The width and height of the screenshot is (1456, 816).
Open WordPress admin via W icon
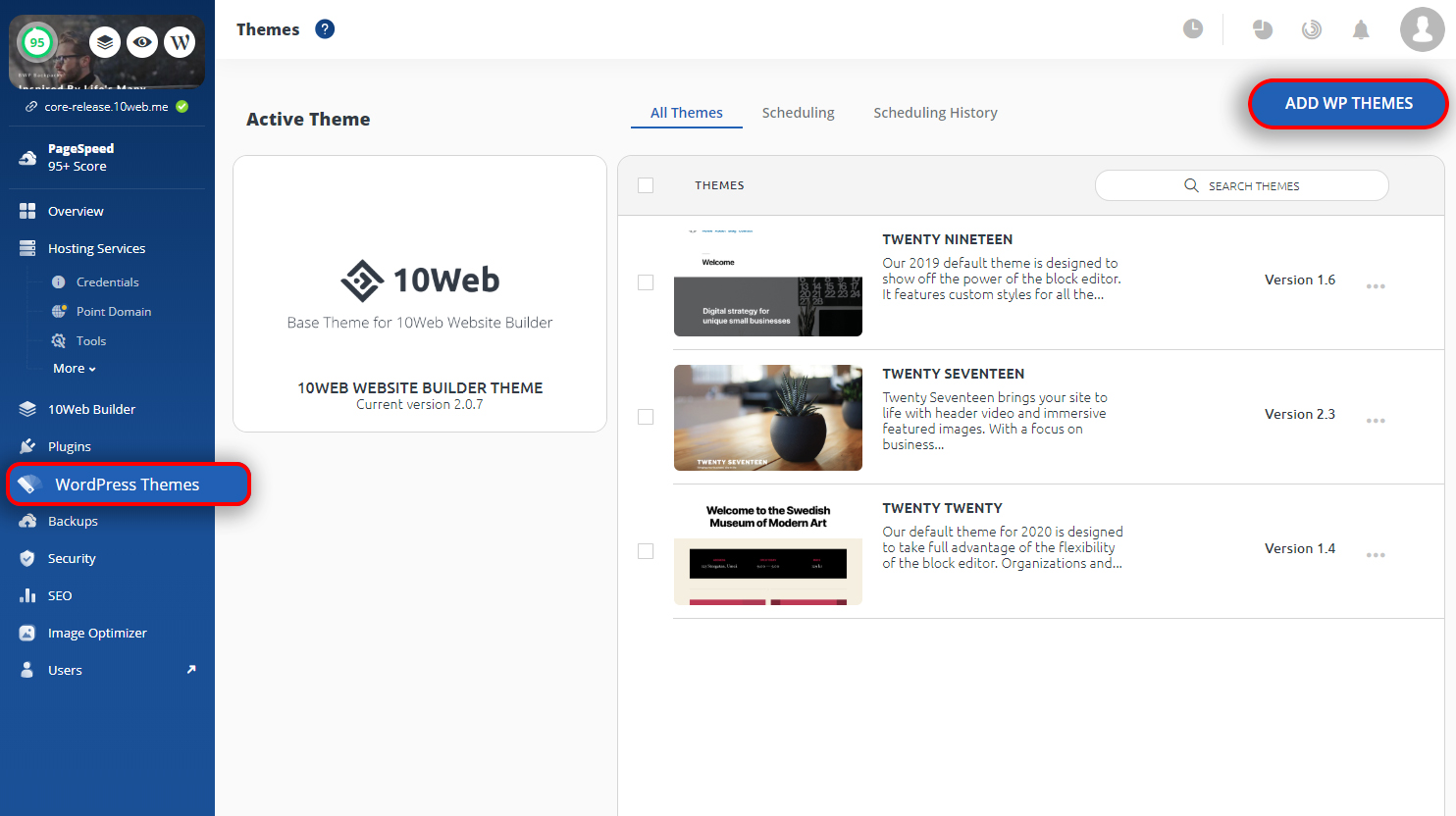click(x=180, y=42)
